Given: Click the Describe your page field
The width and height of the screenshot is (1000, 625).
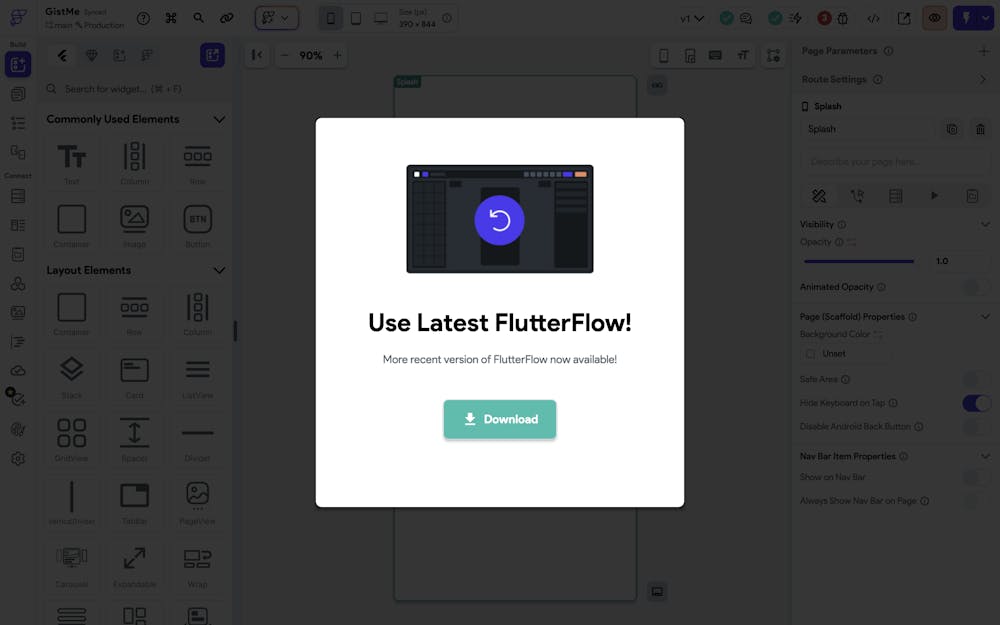Looking at the screenshot, I should click(895, 162).
